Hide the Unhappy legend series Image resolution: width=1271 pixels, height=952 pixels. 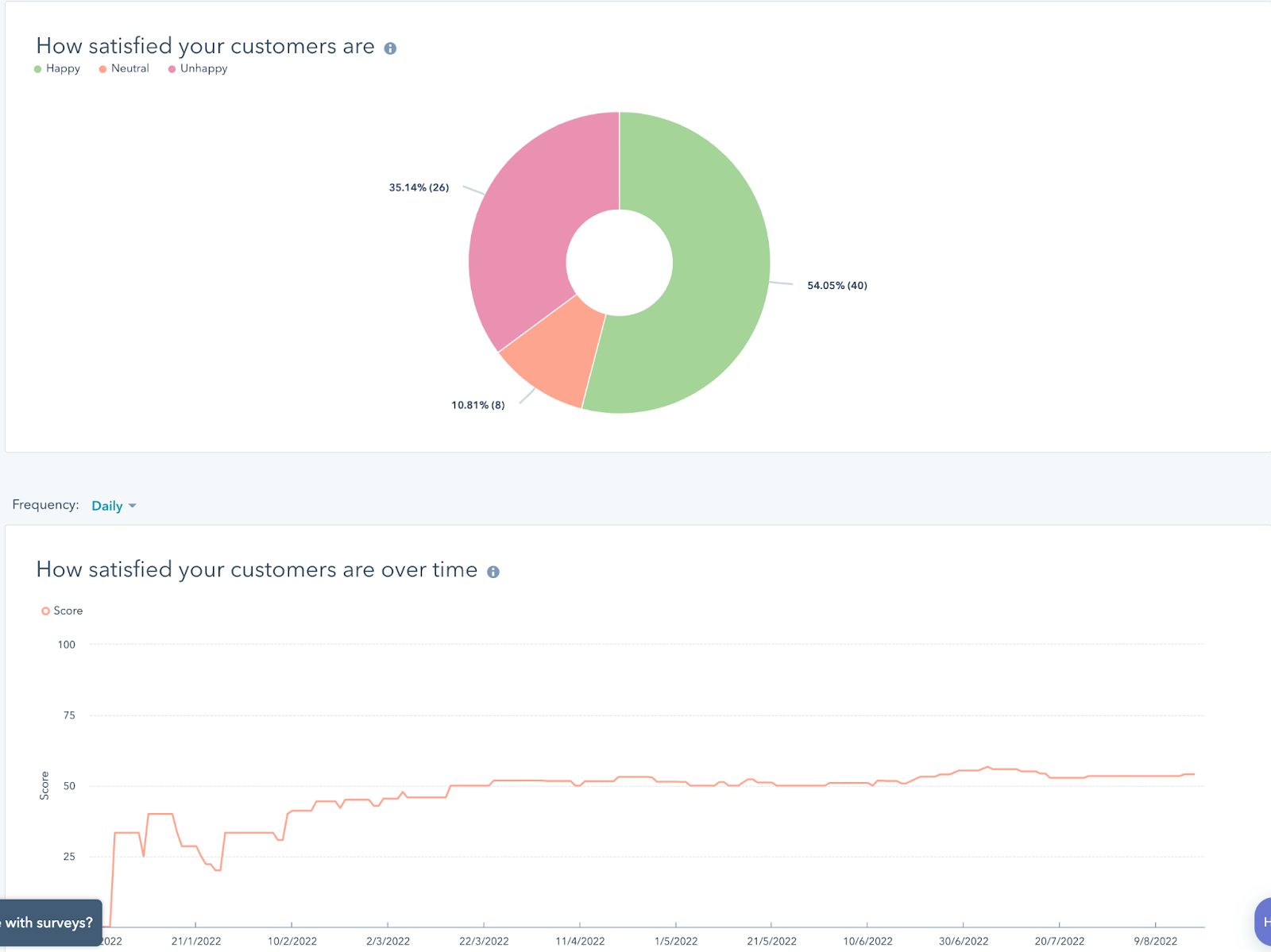click(198, 69)
